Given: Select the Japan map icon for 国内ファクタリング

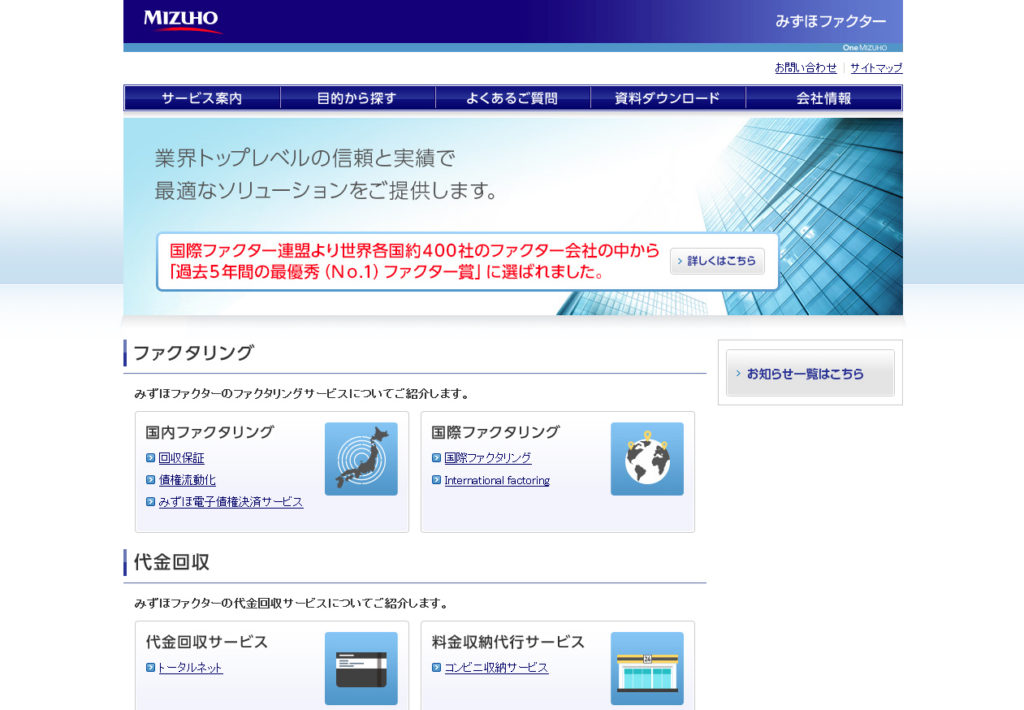Looking at the screenshot, I should pos(361,460).
